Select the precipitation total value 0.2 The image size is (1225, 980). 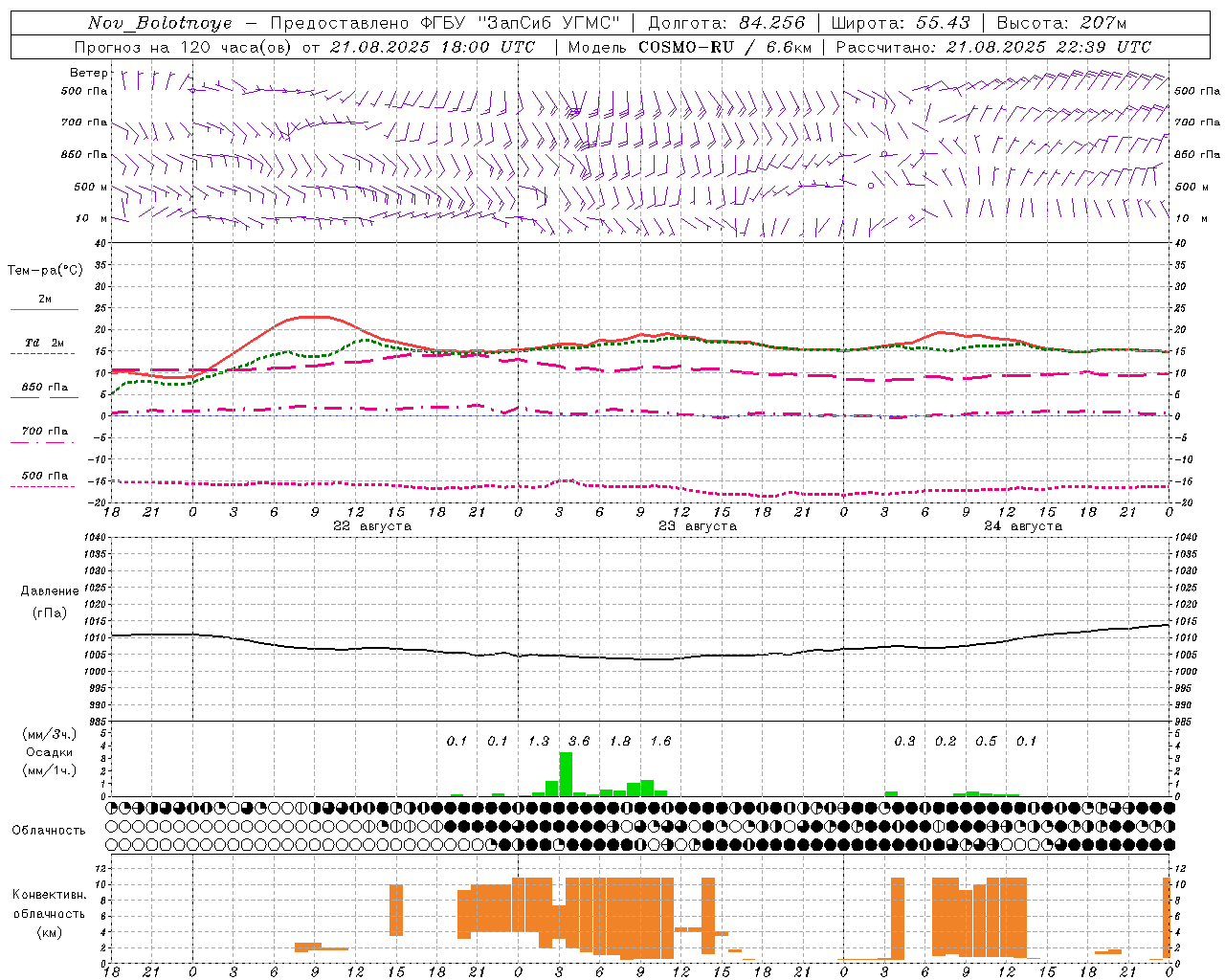(946, 742)
